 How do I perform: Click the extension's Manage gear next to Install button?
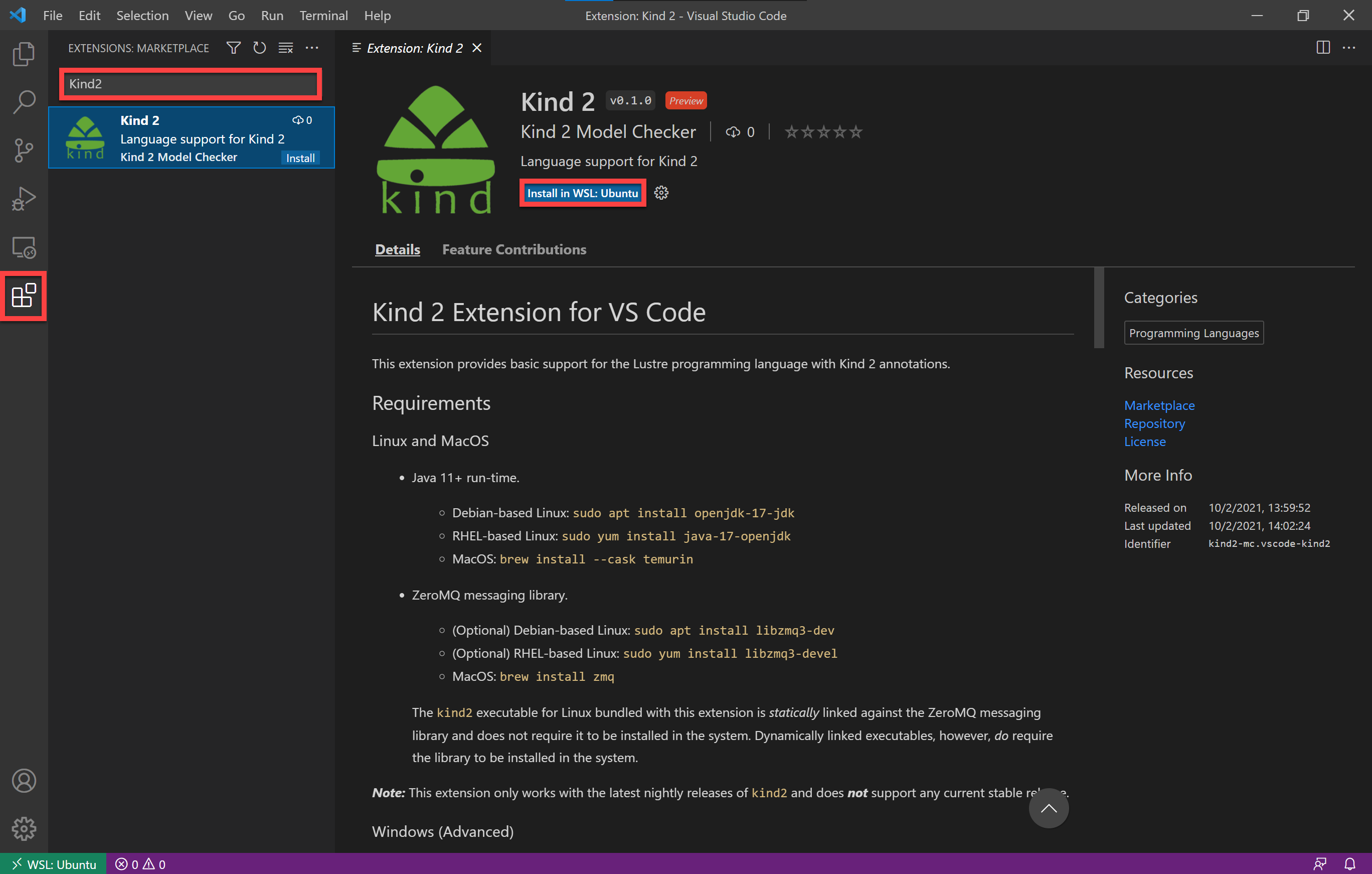(x=661, y=193)
